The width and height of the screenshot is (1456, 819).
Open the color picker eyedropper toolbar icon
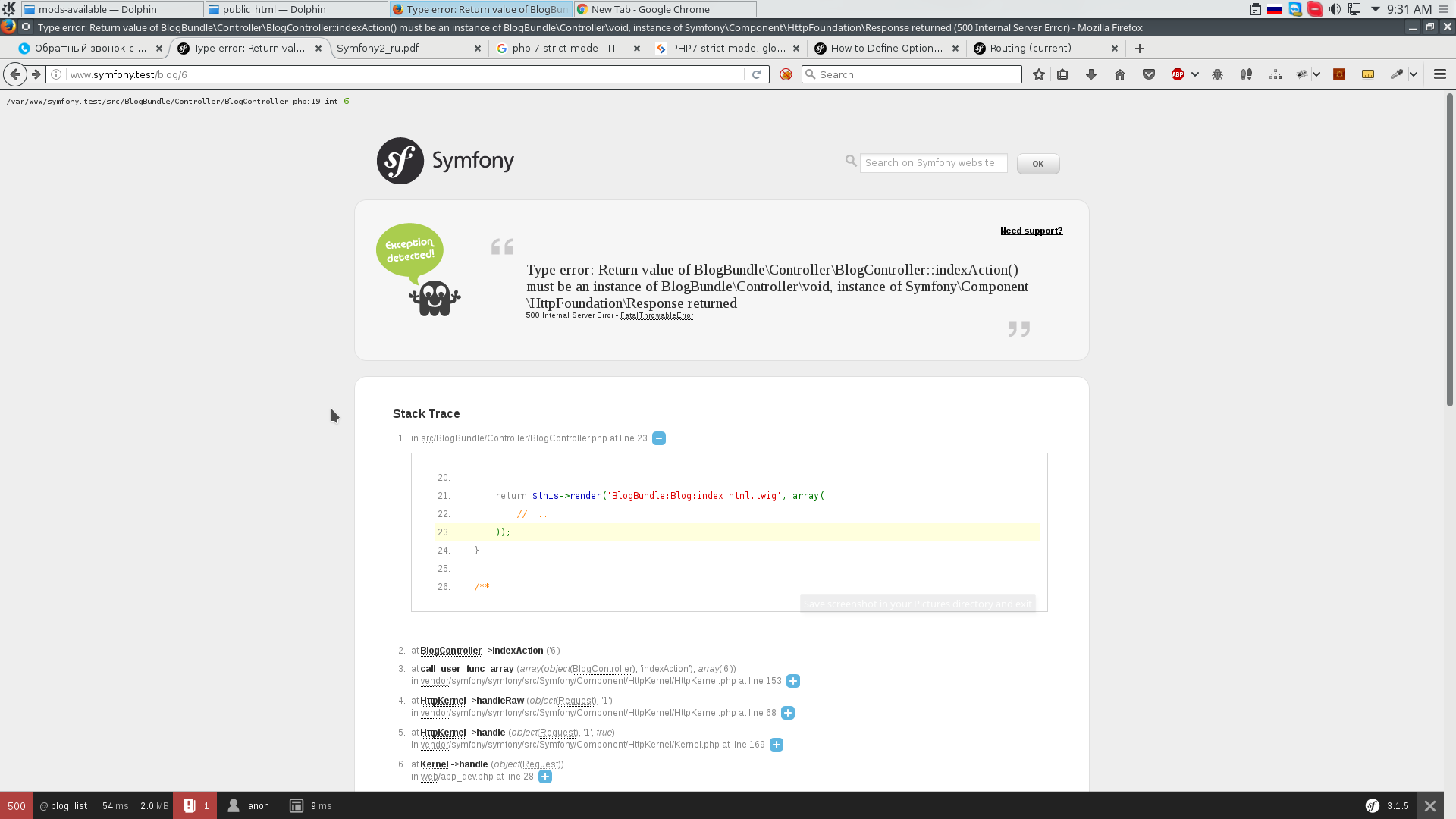pos(1397,74)
